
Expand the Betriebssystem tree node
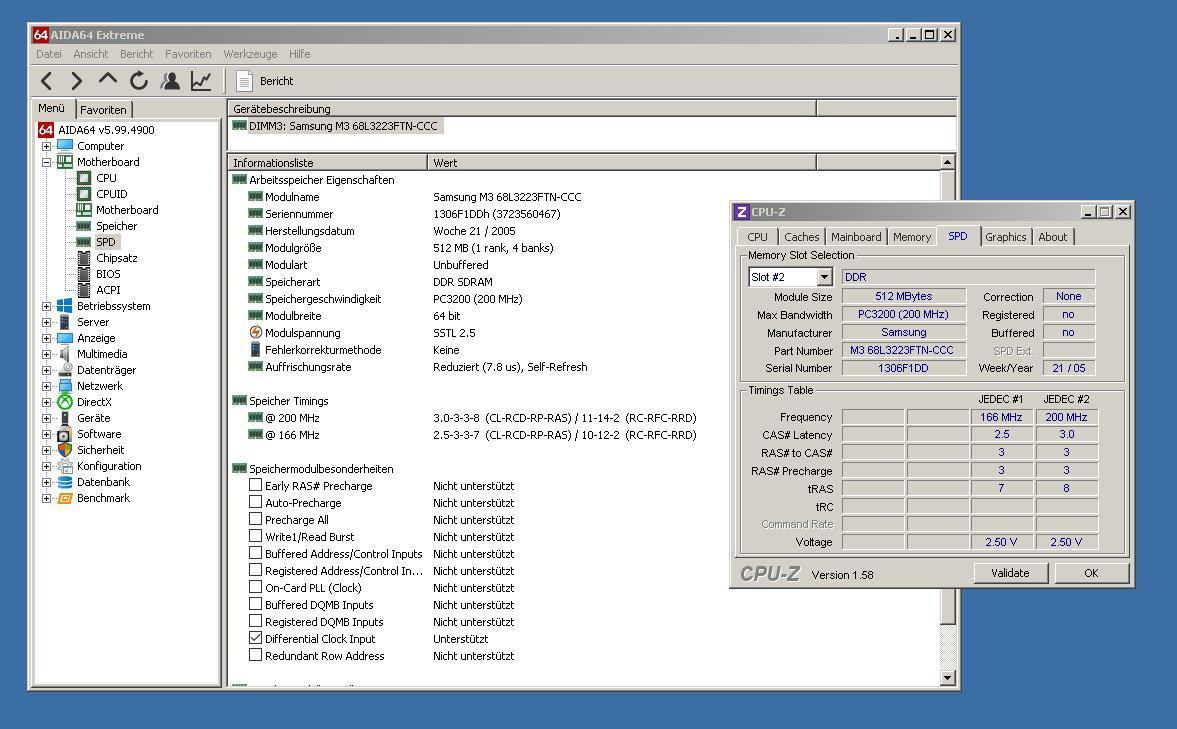pyautogui.click(x=47, y=306)
